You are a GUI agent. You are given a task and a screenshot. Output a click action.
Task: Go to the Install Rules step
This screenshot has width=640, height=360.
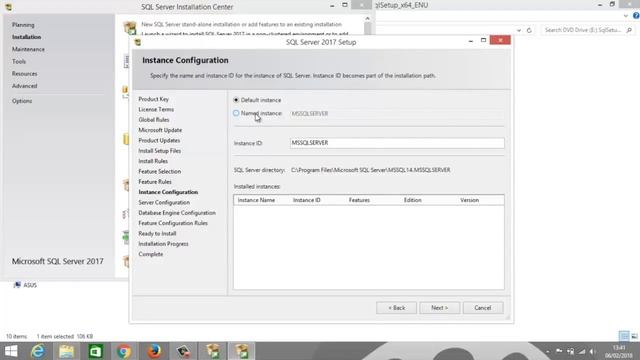pos(153,161)
